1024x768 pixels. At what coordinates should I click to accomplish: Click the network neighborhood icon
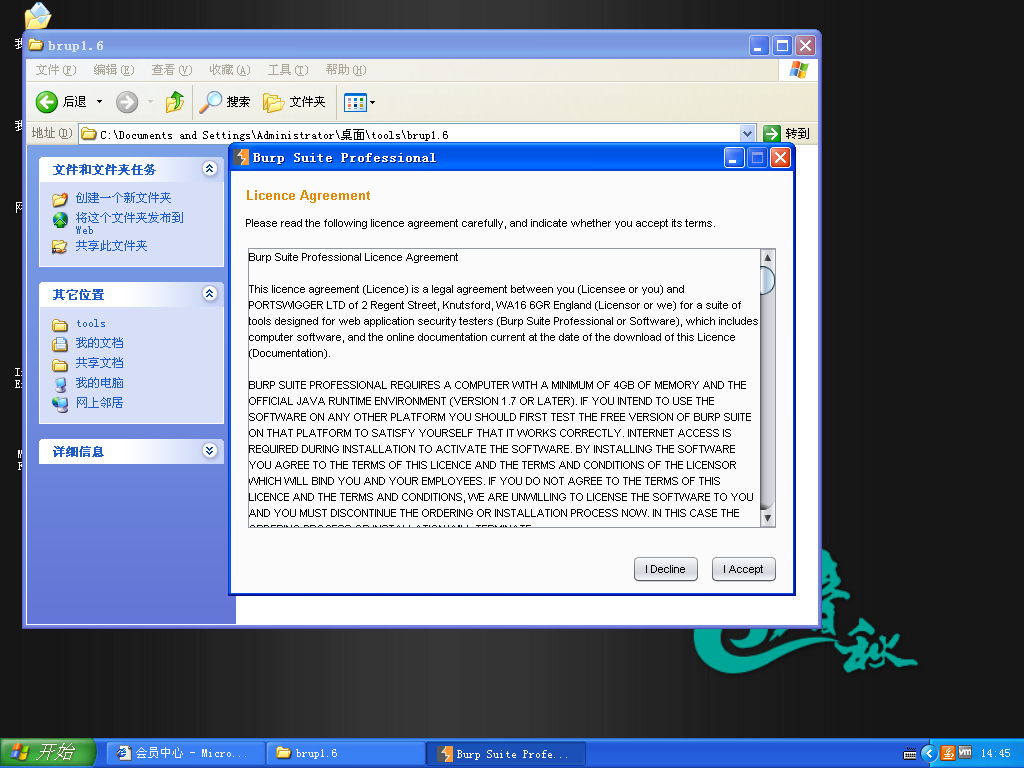click(60, 404)
